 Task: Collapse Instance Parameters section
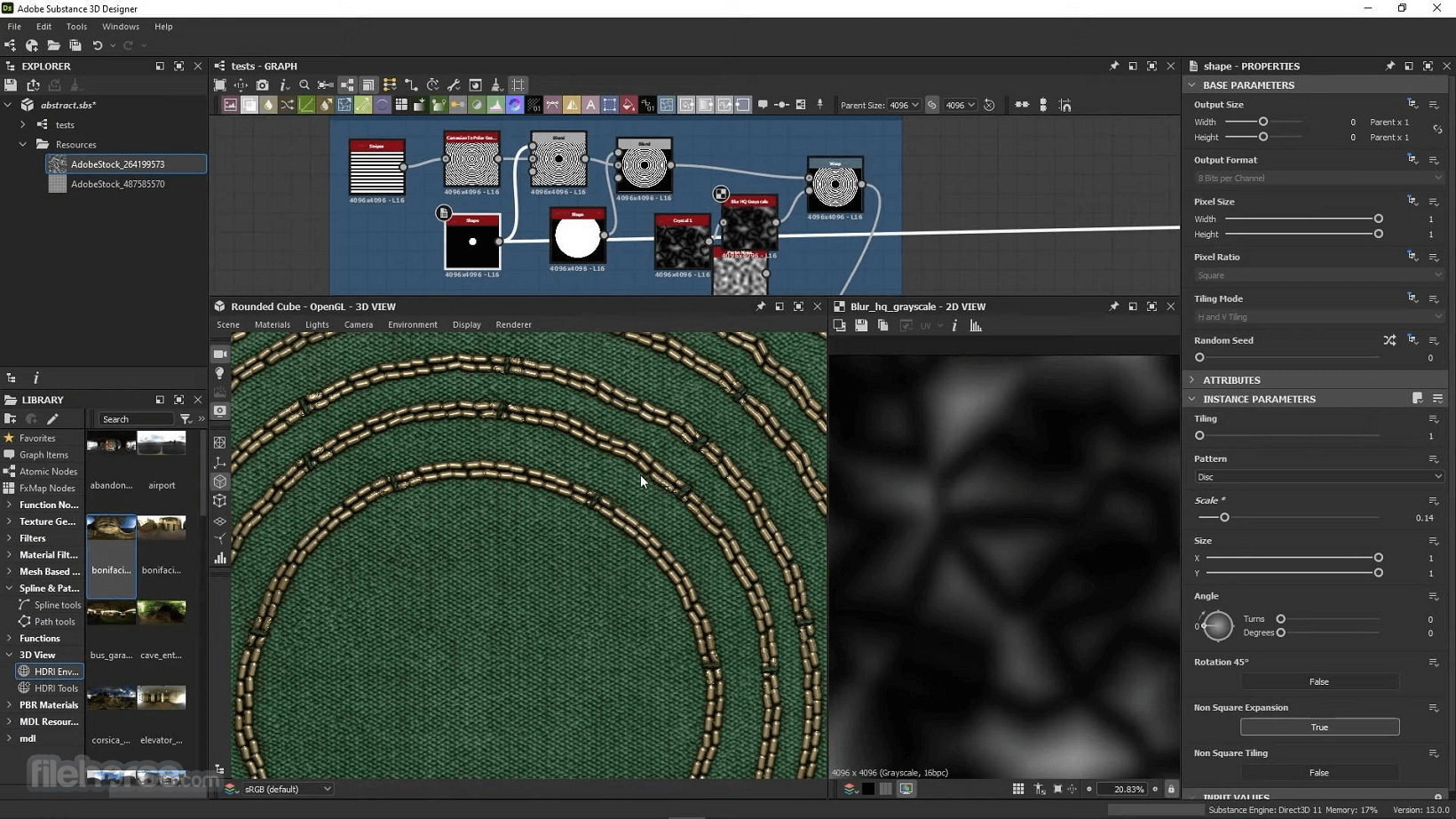[x=1192, y=399]
